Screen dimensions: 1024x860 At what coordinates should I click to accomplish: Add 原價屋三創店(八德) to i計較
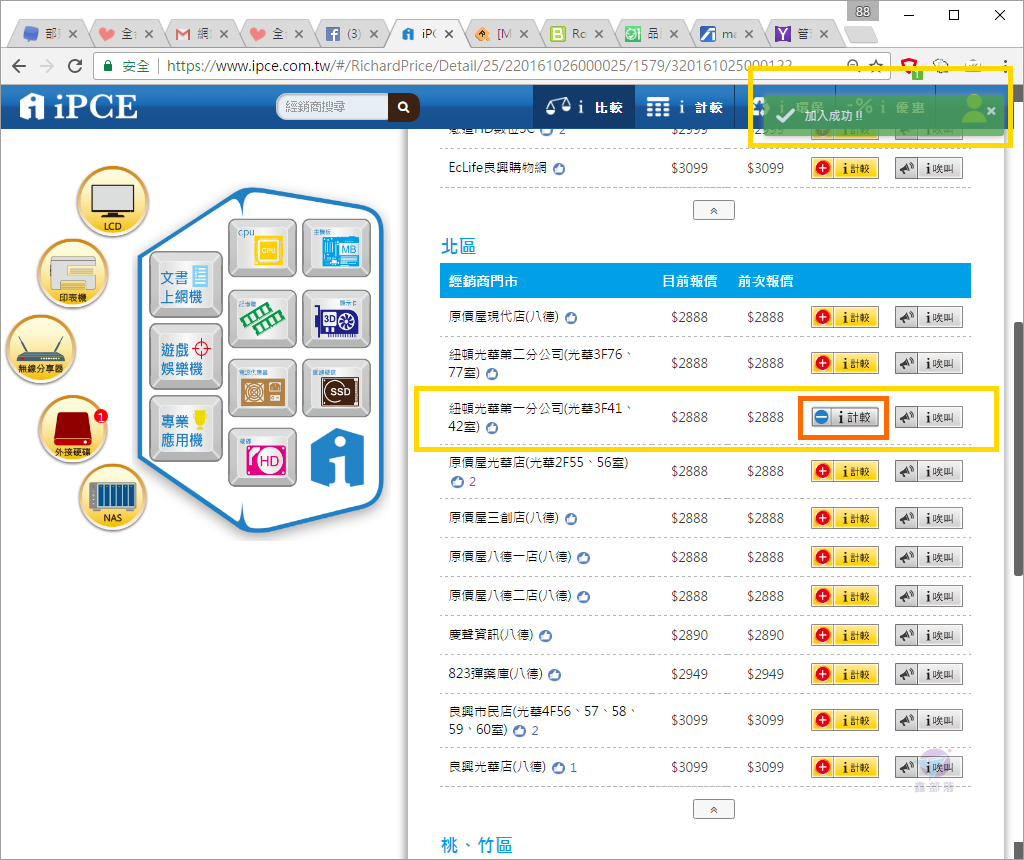coord(845,518)
